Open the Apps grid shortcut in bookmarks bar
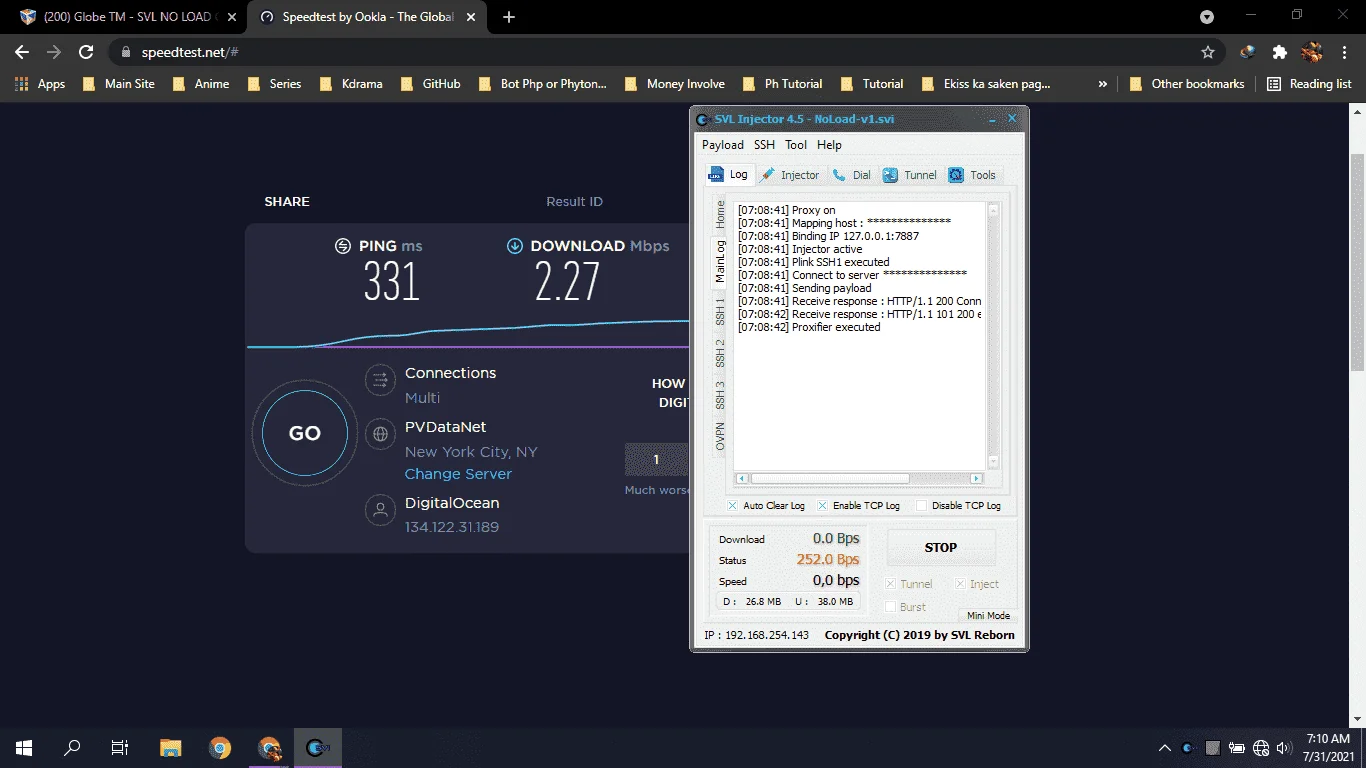The height and width of the screenshot is (768, 1366). pyautogui.click(x=40, y=84)
